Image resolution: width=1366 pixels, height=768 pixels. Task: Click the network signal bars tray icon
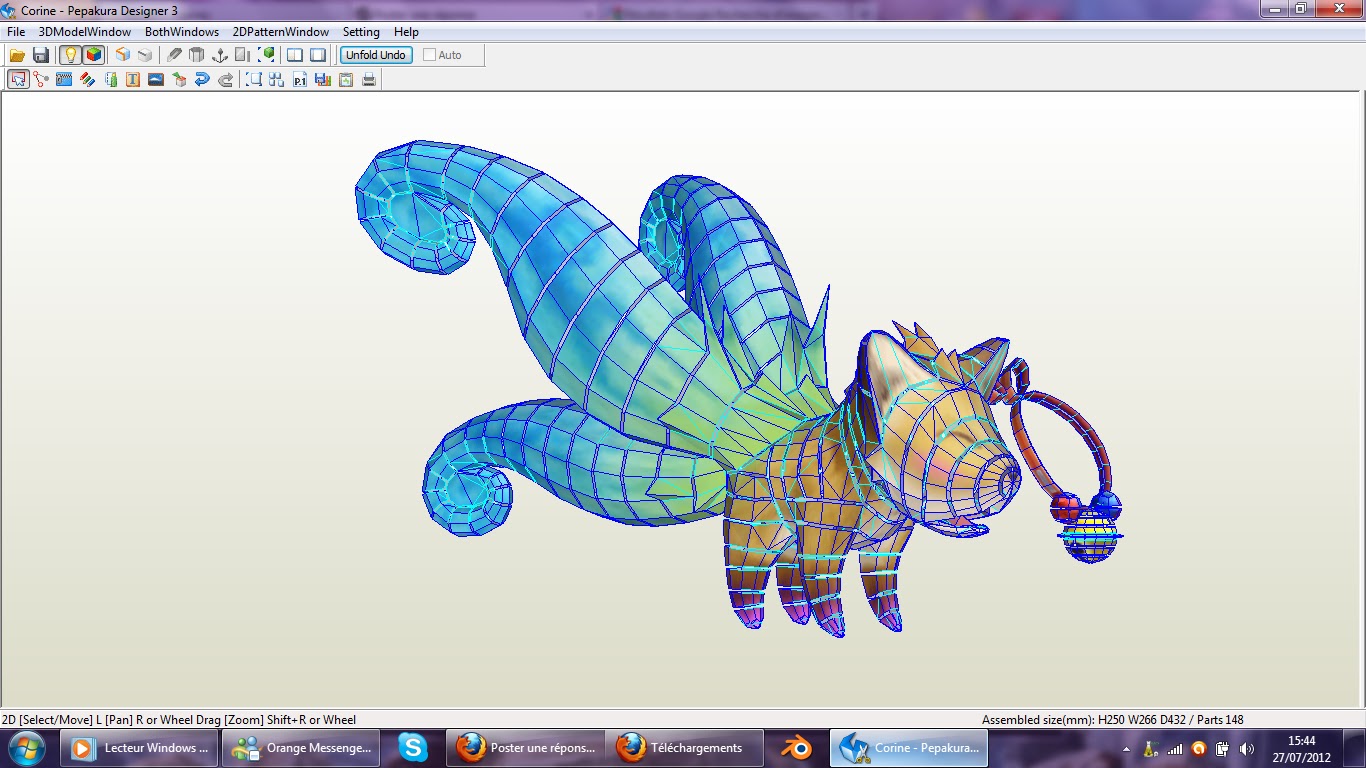tap(1175, 748)
